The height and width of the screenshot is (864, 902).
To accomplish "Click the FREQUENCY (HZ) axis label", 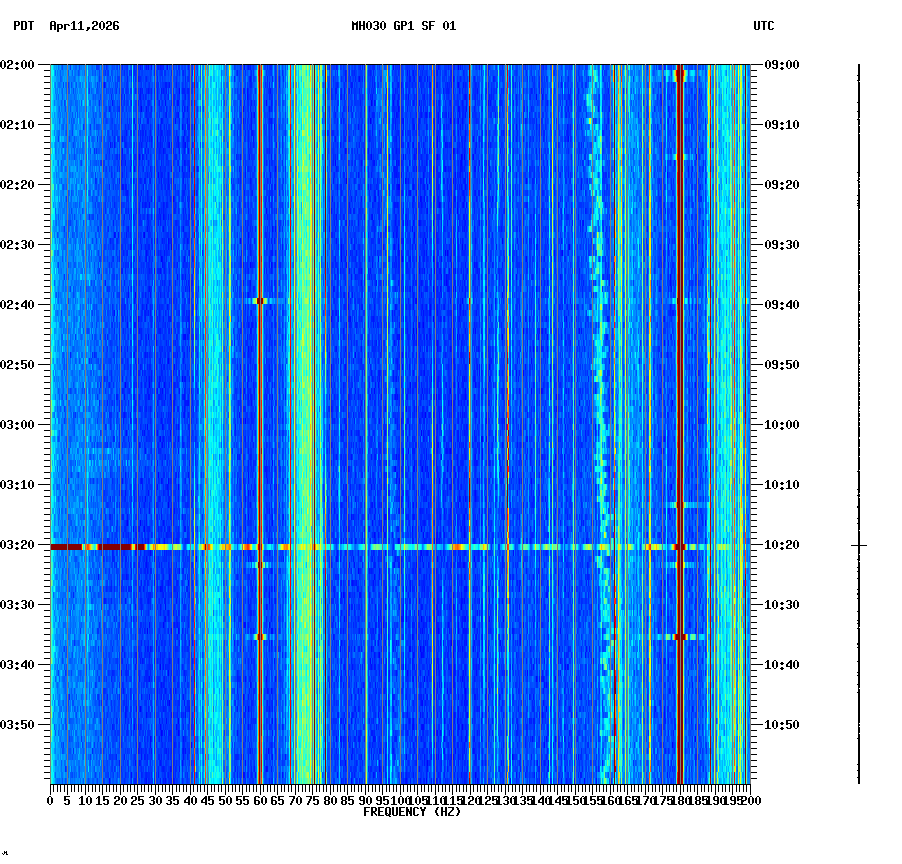I will (x=412, y=812).
